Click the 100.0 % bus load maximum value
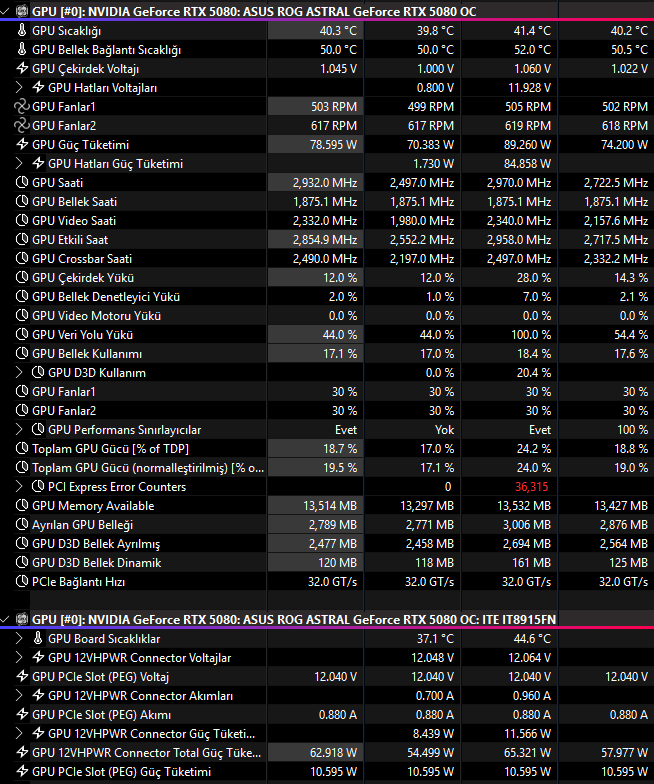 point(531,335)
